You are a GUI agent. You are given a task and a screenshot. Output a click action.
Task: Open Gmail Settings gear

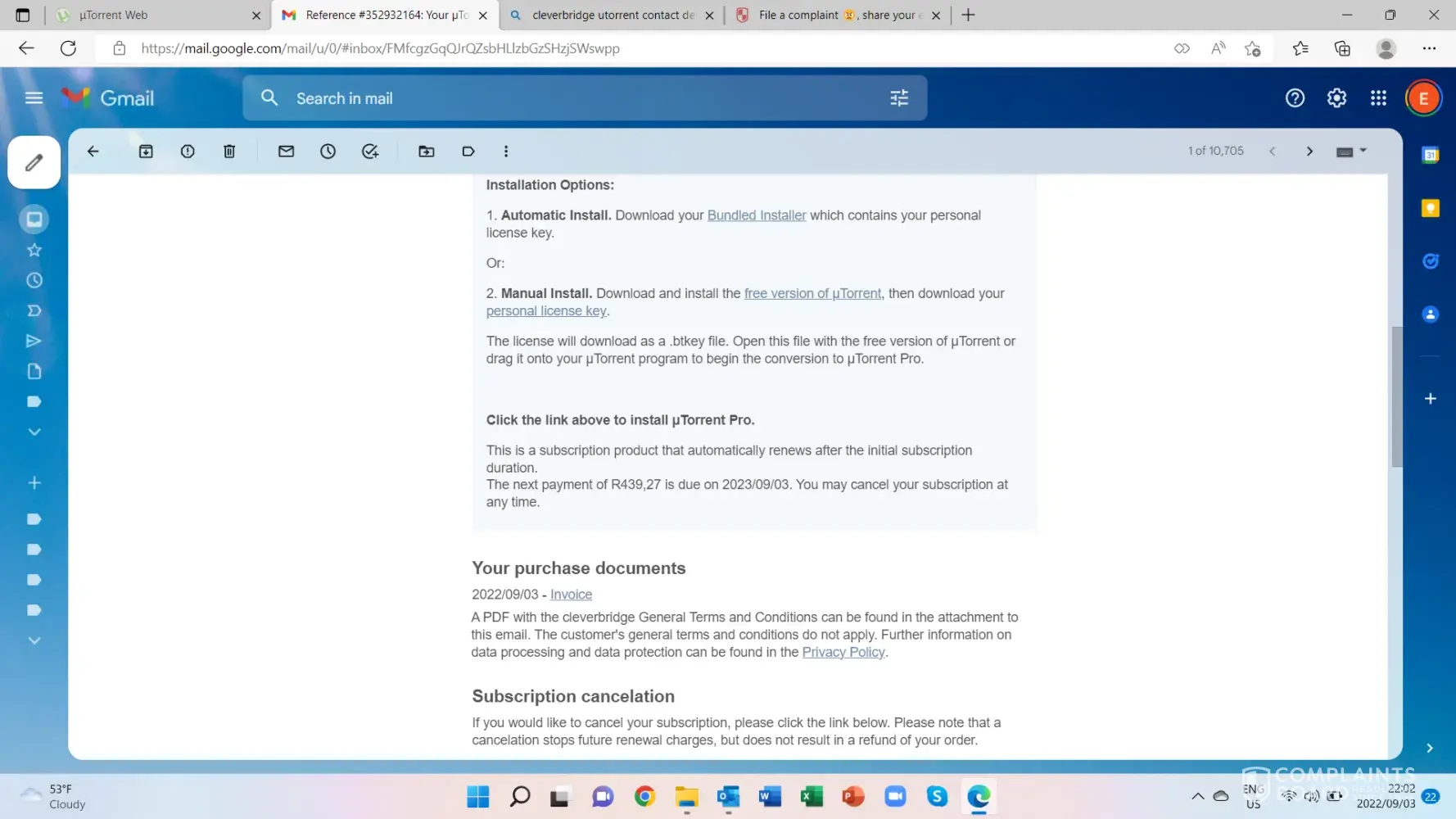pyautogui.click(x=1336, y=98)
